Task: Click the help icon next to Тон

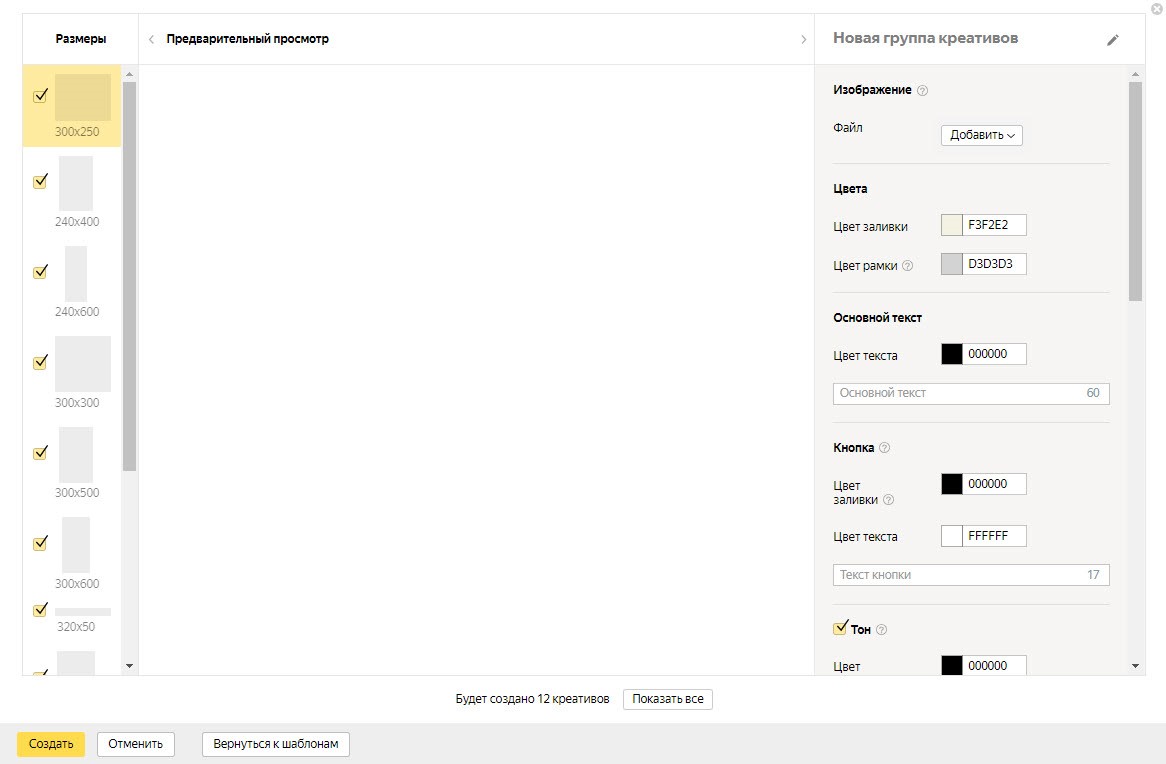Action: [x=881, y=630]
